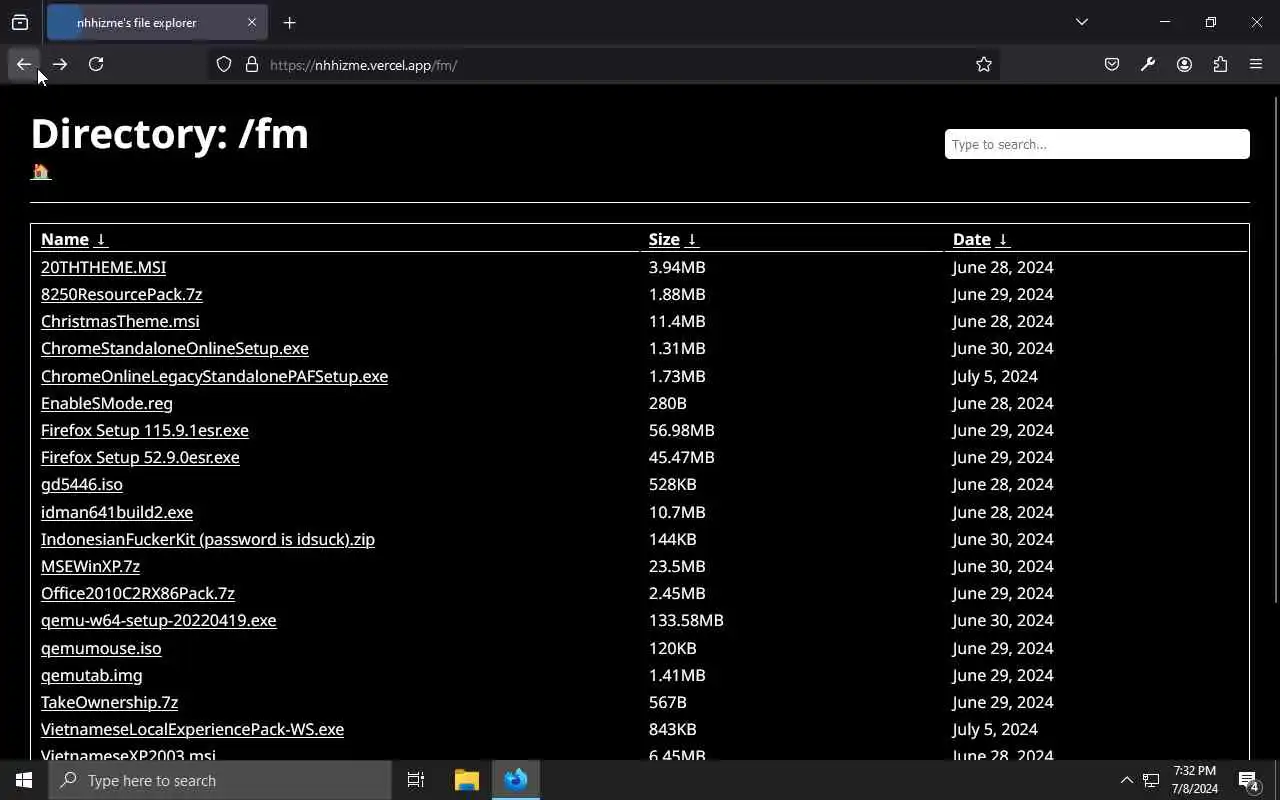The image size is (1280, 800).
Task: Click the page vertical scrollbar
Action: [x=1276, y=350]
